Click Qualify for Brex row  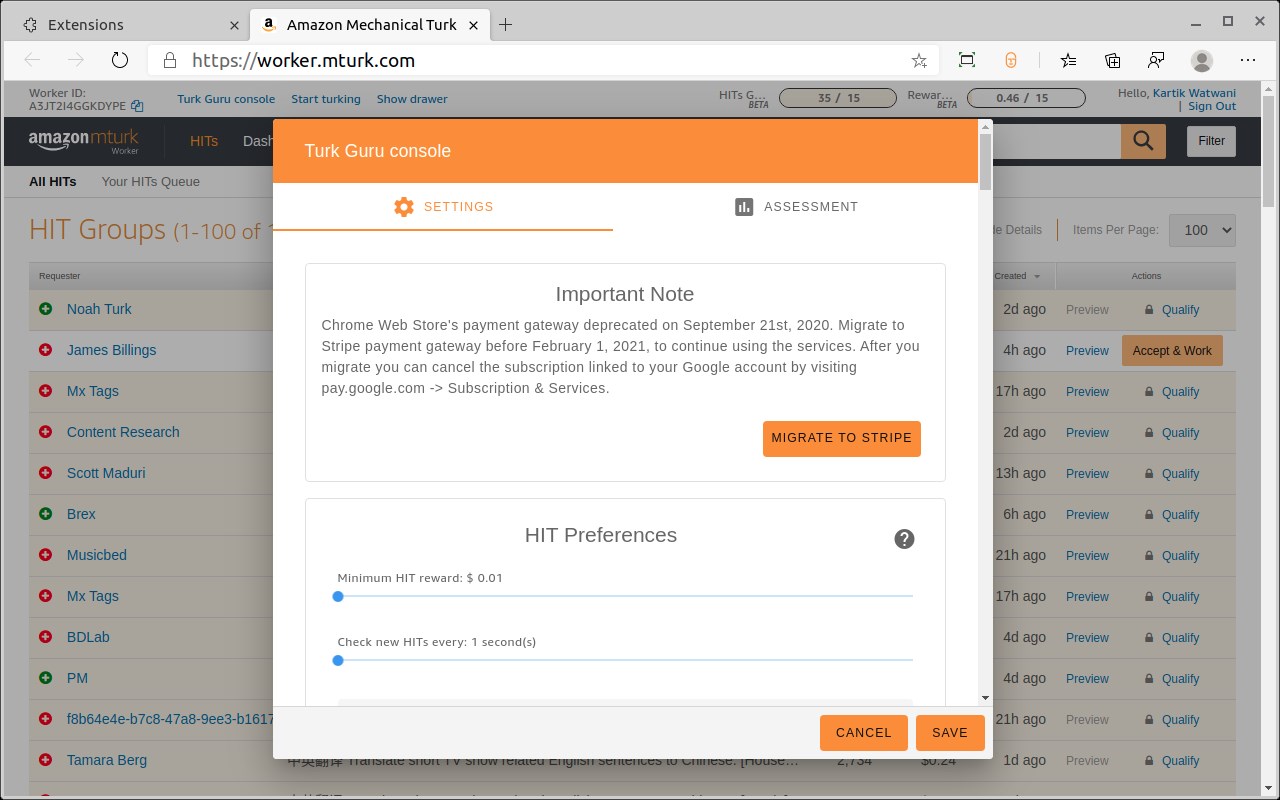(1180, 515)
